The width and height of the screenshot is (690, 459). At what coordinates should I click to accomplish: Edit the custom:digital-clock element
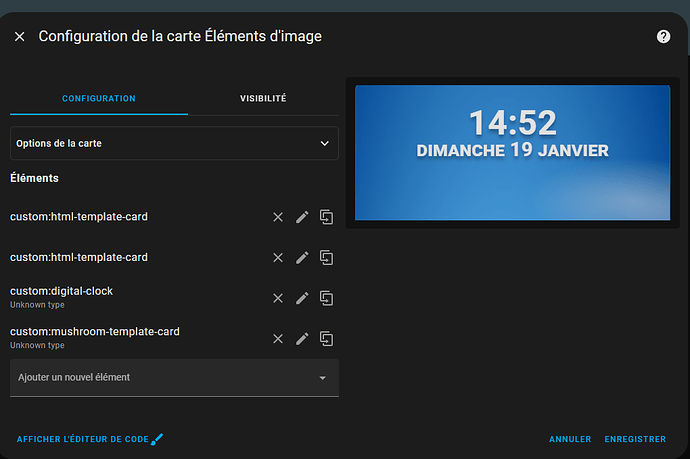pyautogui.click(x=302, y=298)
